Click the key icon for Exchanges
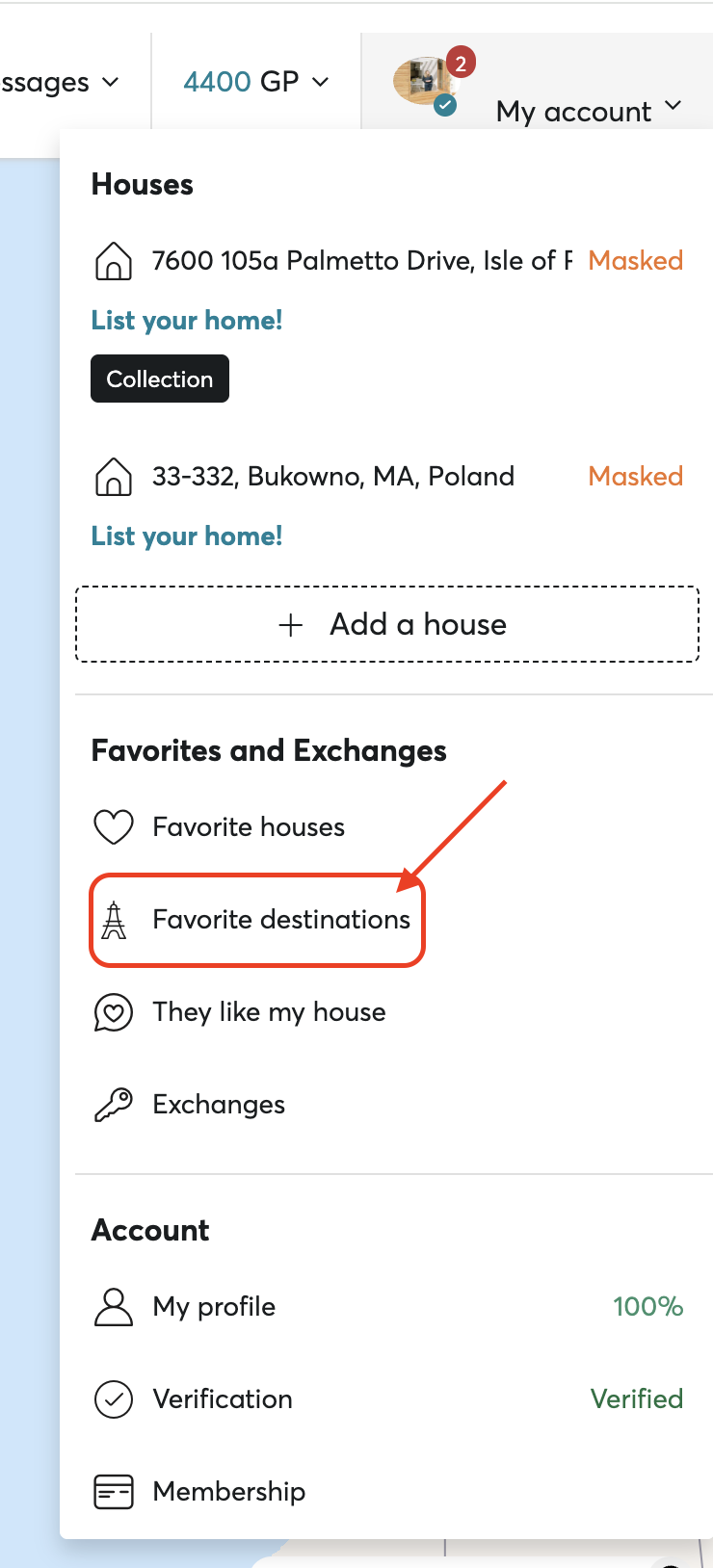 (x=114, y=1105)
